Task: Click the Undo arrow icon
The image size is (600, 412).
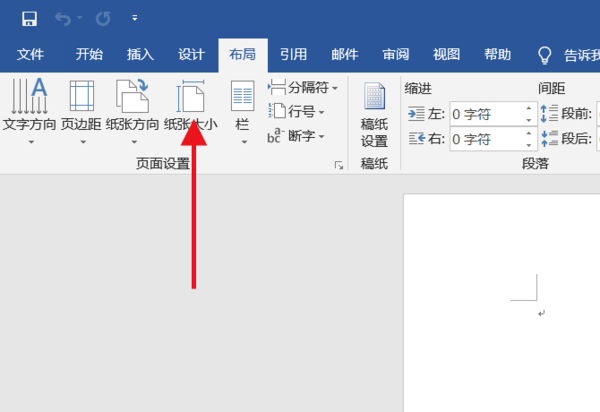Action: click(x=63, y=18)
